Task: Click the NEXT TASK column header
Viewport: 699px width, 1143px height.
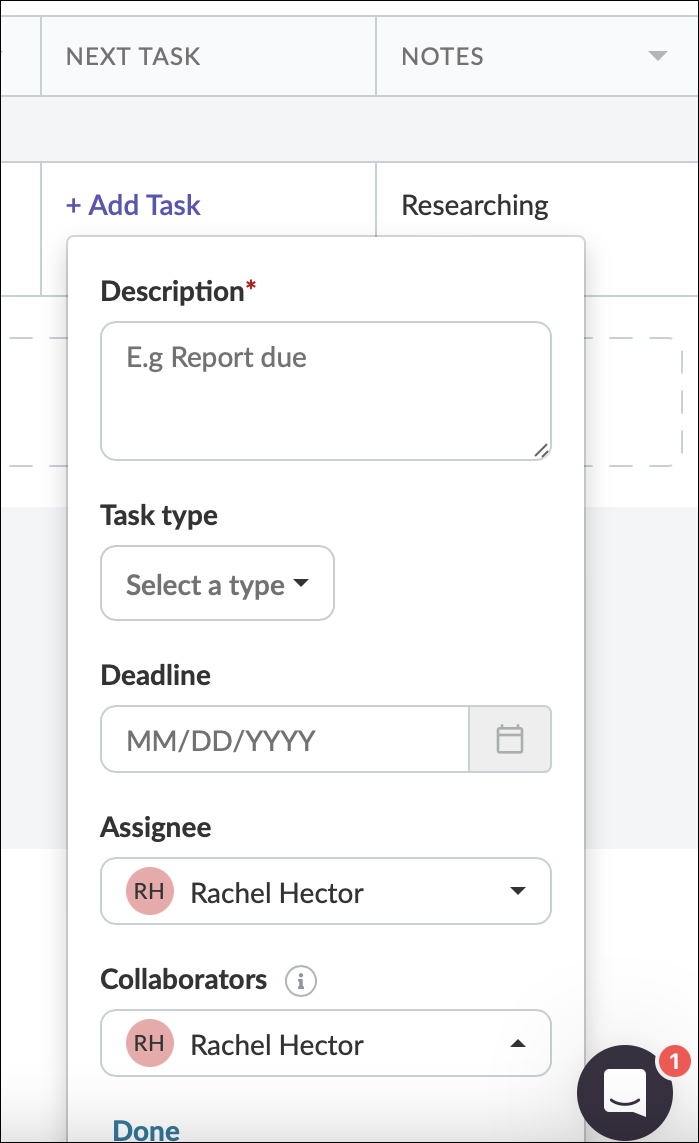Action: point(133,56)
